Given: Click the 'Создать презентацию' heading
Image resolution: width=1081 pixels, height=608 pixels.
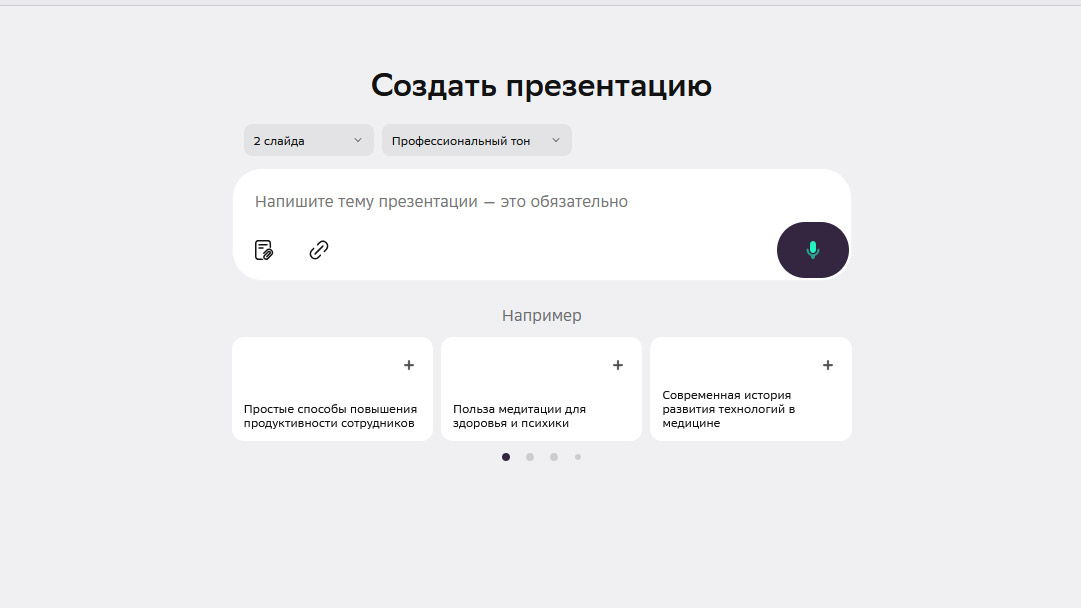Looking at the screenshot, I should point(541,86).
